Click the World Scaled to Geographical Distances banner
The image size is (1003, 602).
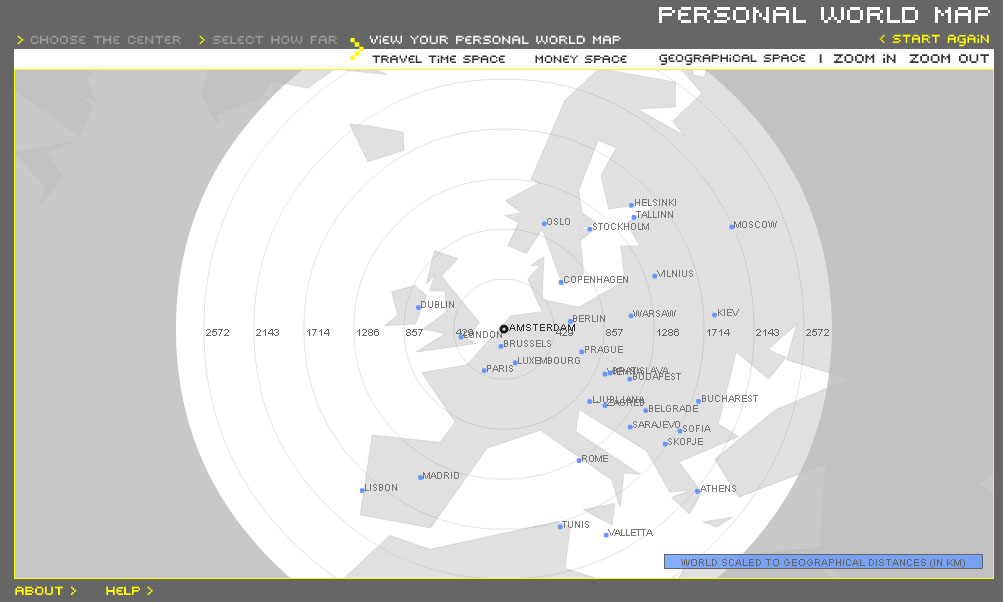(x=823, y=562)
